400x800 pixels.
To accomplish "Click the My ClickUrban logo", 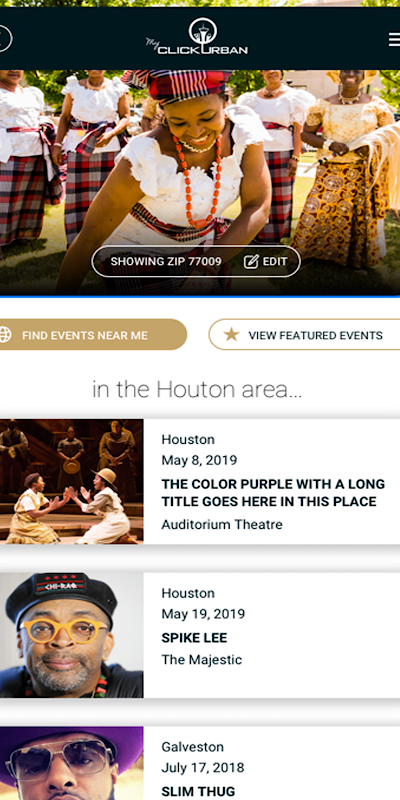I will pos(196,37).
